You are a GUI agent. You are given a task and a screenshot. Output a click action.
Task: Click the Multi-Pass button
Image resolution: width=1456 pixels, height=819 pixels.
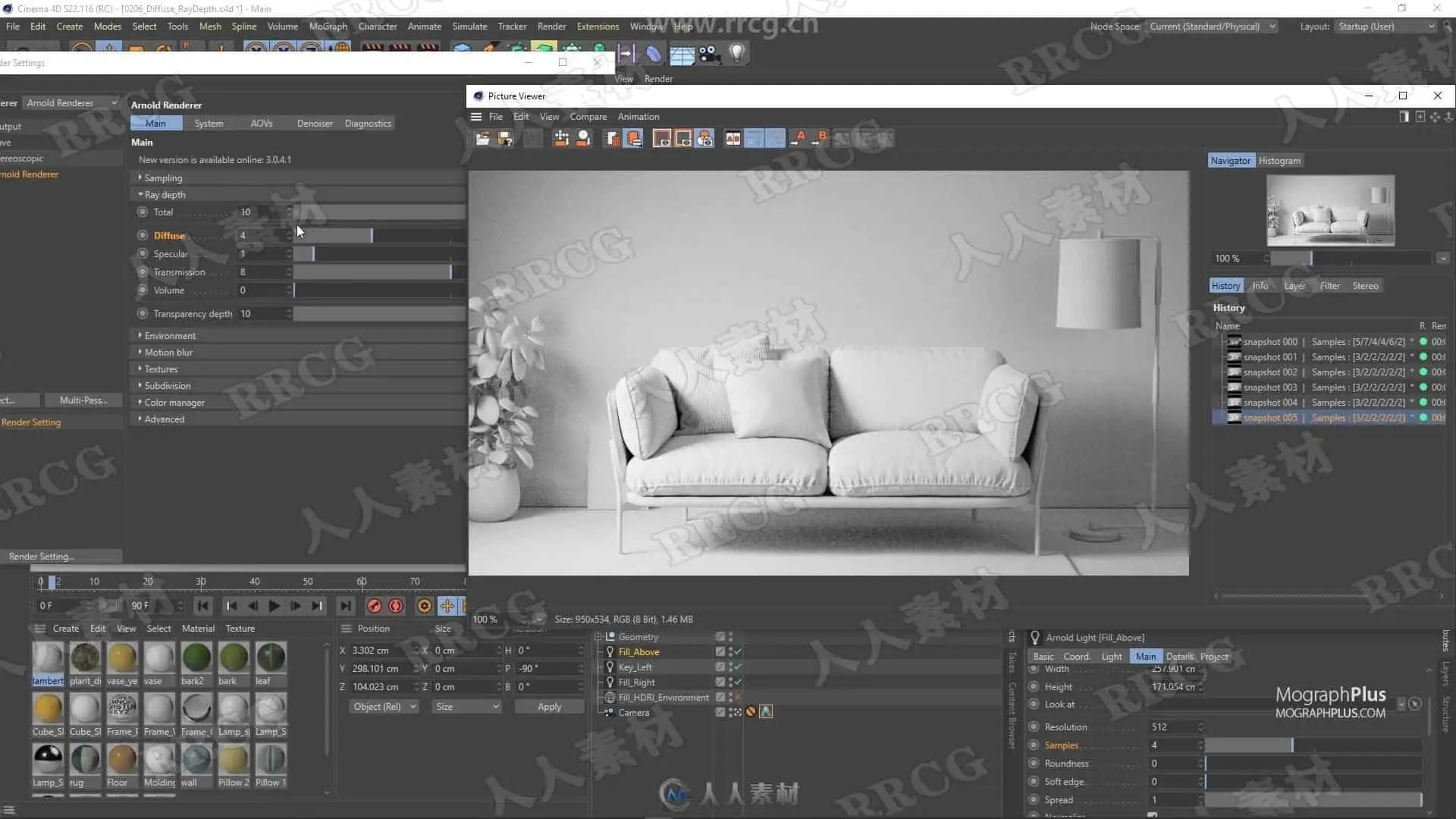coord(83,400)
